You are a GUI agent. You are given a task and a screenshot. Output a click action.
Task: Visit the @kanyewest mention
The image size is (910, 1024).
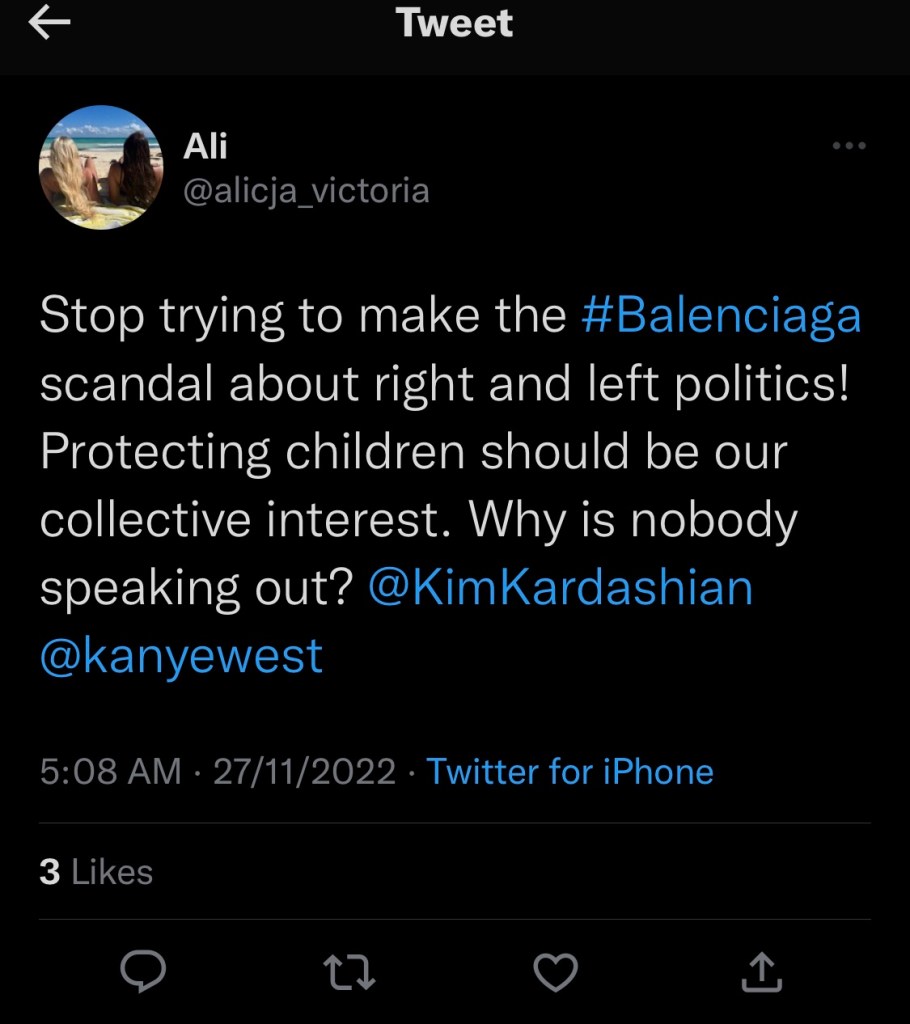coord(181,656)
